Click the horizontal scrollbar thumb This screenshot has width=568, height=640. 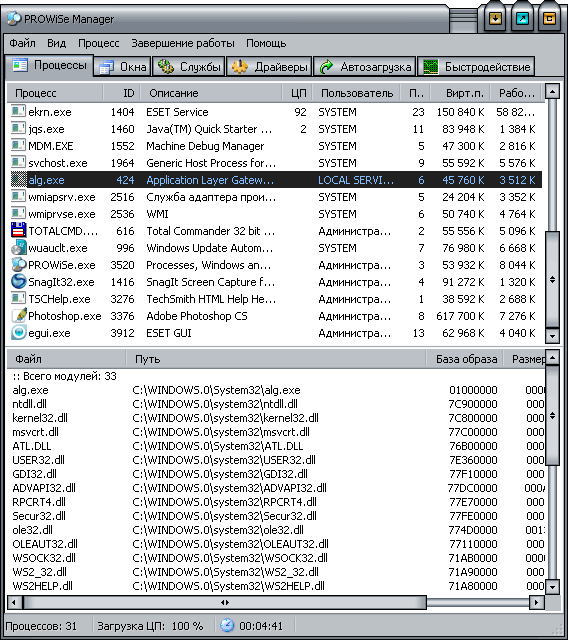click(224, 602)
